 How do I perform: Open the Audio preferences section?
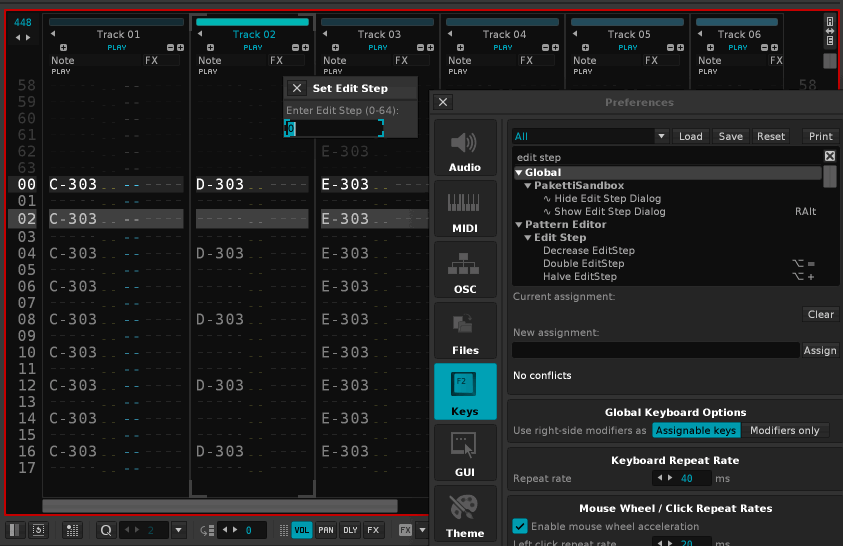464,149
